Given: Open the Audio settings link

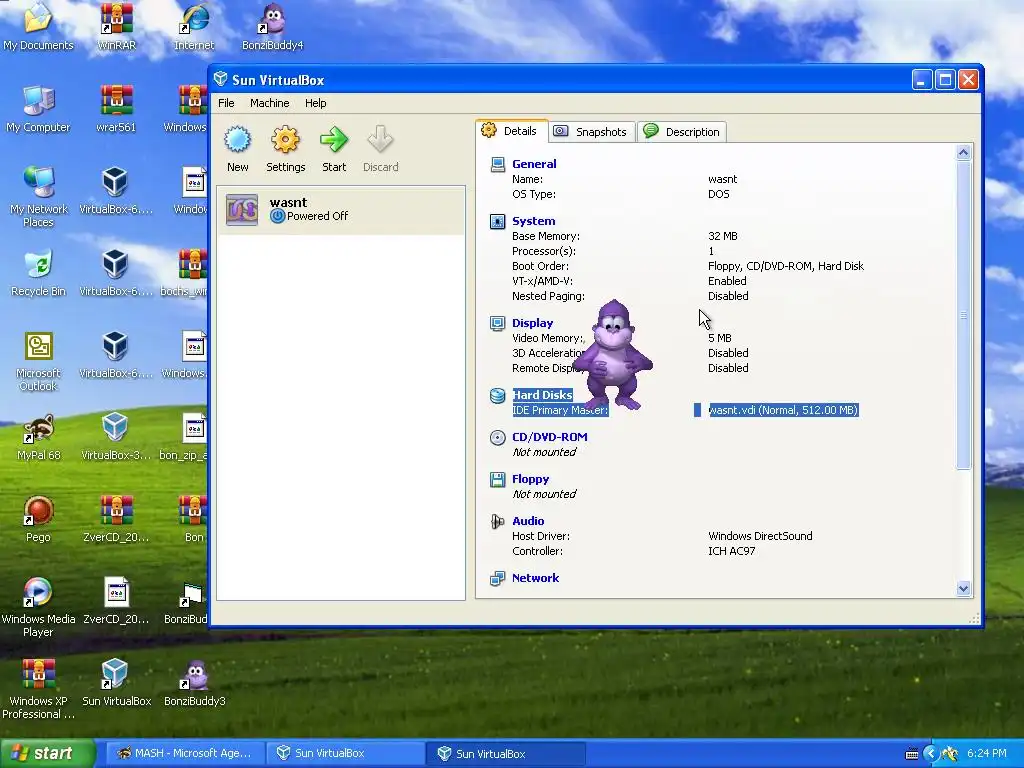Looking at the screenshot, I should tap(528, 520).
